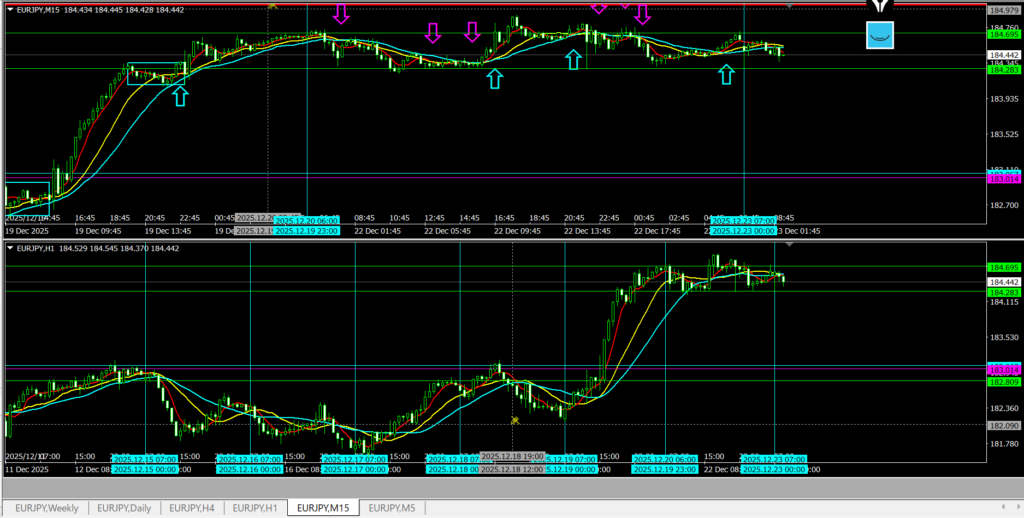Click the grey 182.090 price label
The width and height of the screenshot is (1024, 518).
[x=1003, y=424]
